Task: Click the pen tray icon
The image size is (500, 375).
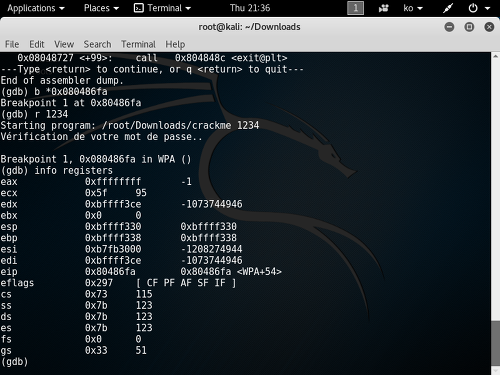Action: tap(448, 8)
